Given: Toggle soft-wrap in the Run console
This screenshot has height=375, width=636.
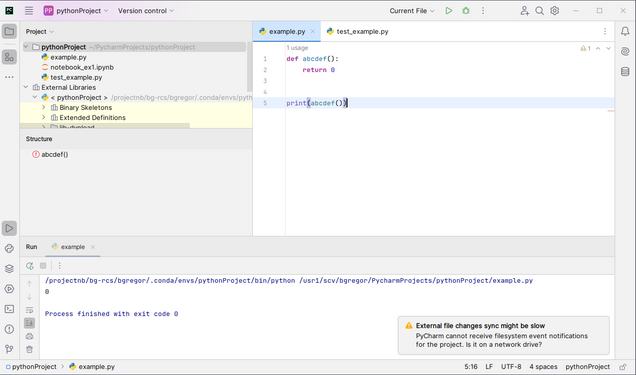Looking at the screenshot, I should [30, 310].
